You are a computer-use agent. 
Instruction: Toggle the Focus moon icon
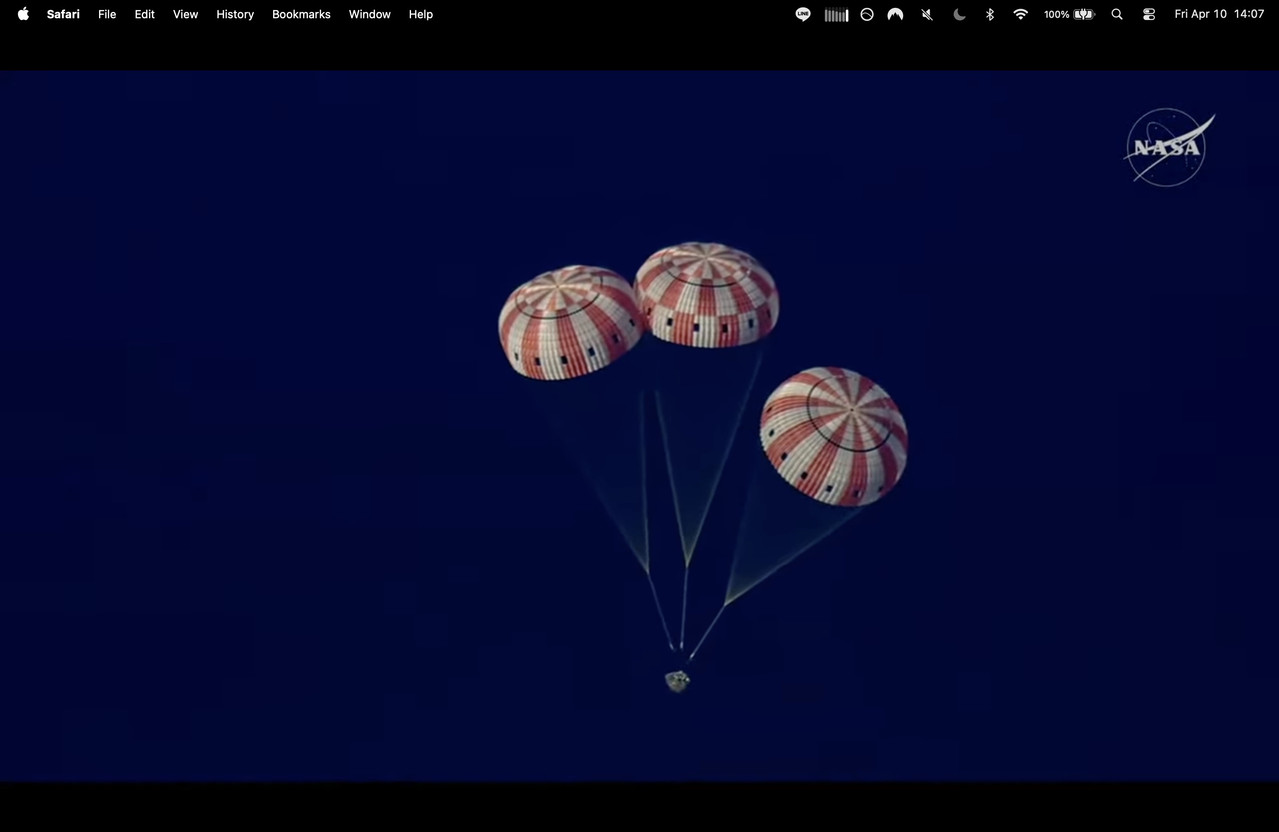(x=959, y=14)
